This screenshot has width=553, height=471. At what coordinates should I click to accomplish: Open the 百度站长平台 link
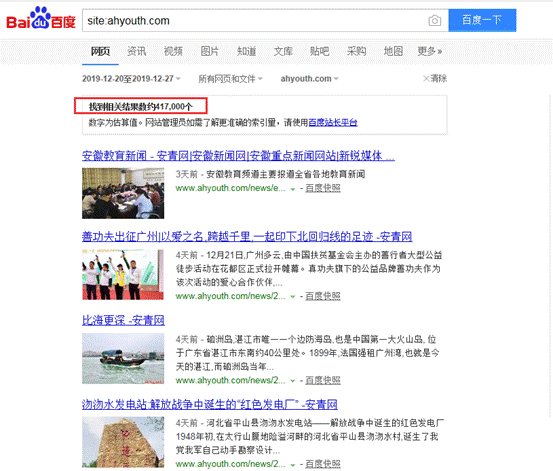333,122
